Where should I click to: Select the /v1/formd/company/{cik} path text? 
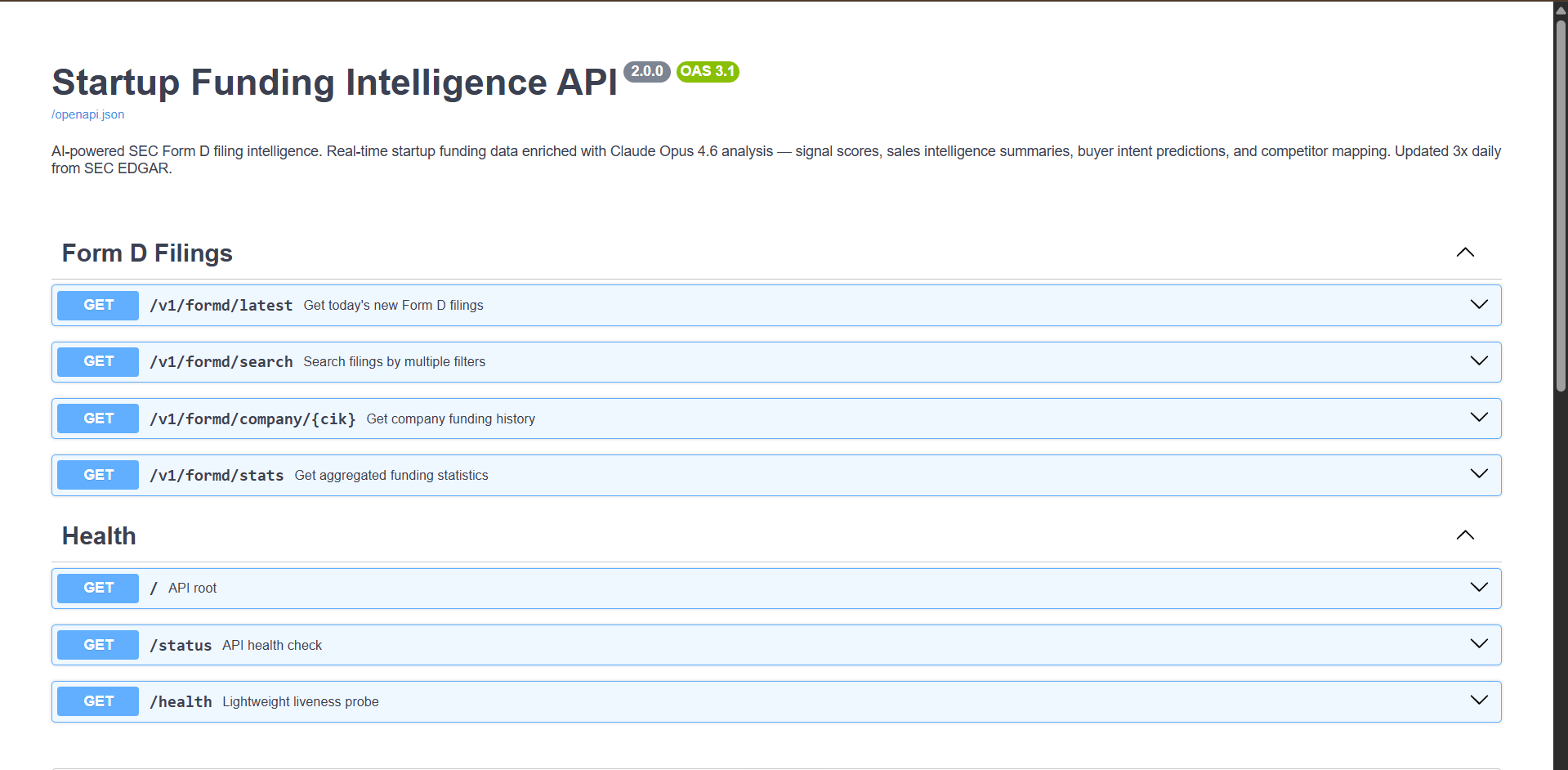[252, 419]
